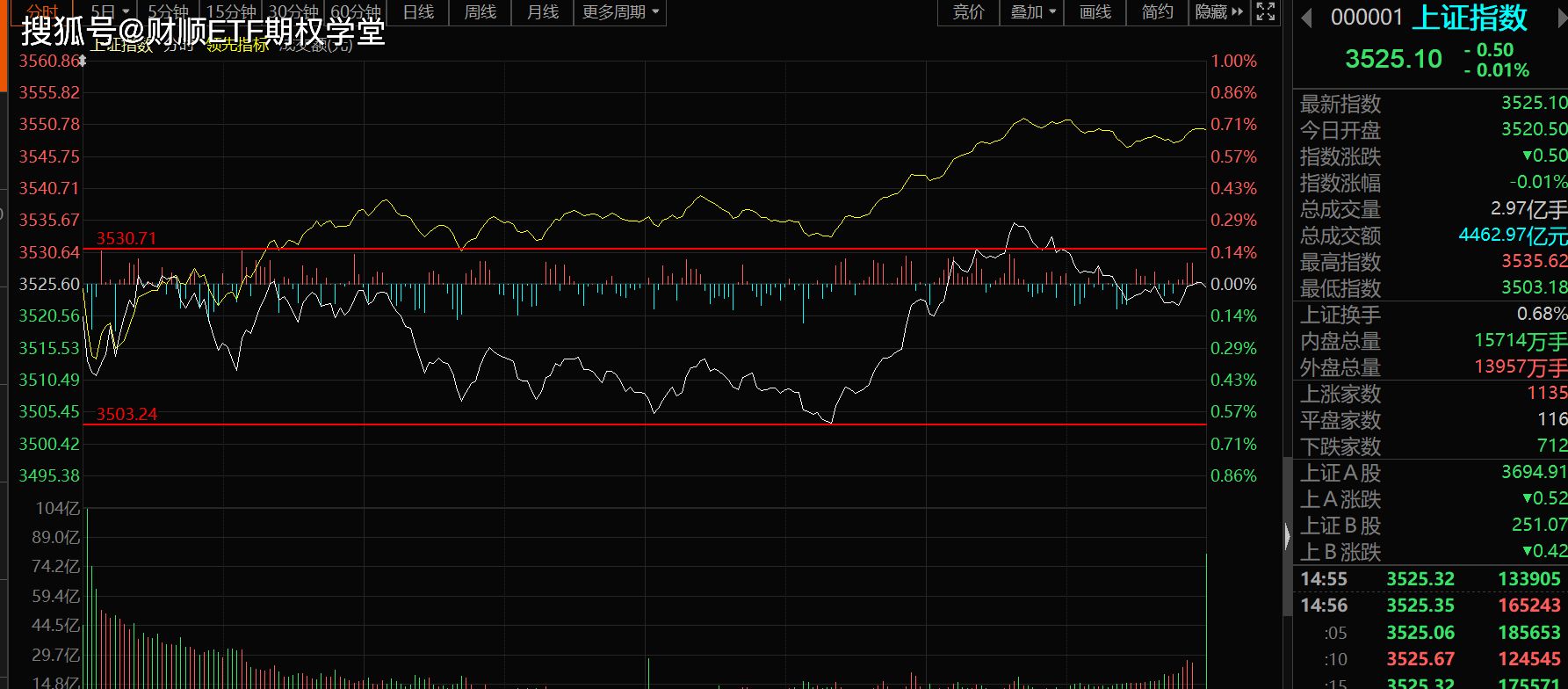
Task: Click the fullscreen expand icon
Action: pyautogui.click(x=1265, y=11)
